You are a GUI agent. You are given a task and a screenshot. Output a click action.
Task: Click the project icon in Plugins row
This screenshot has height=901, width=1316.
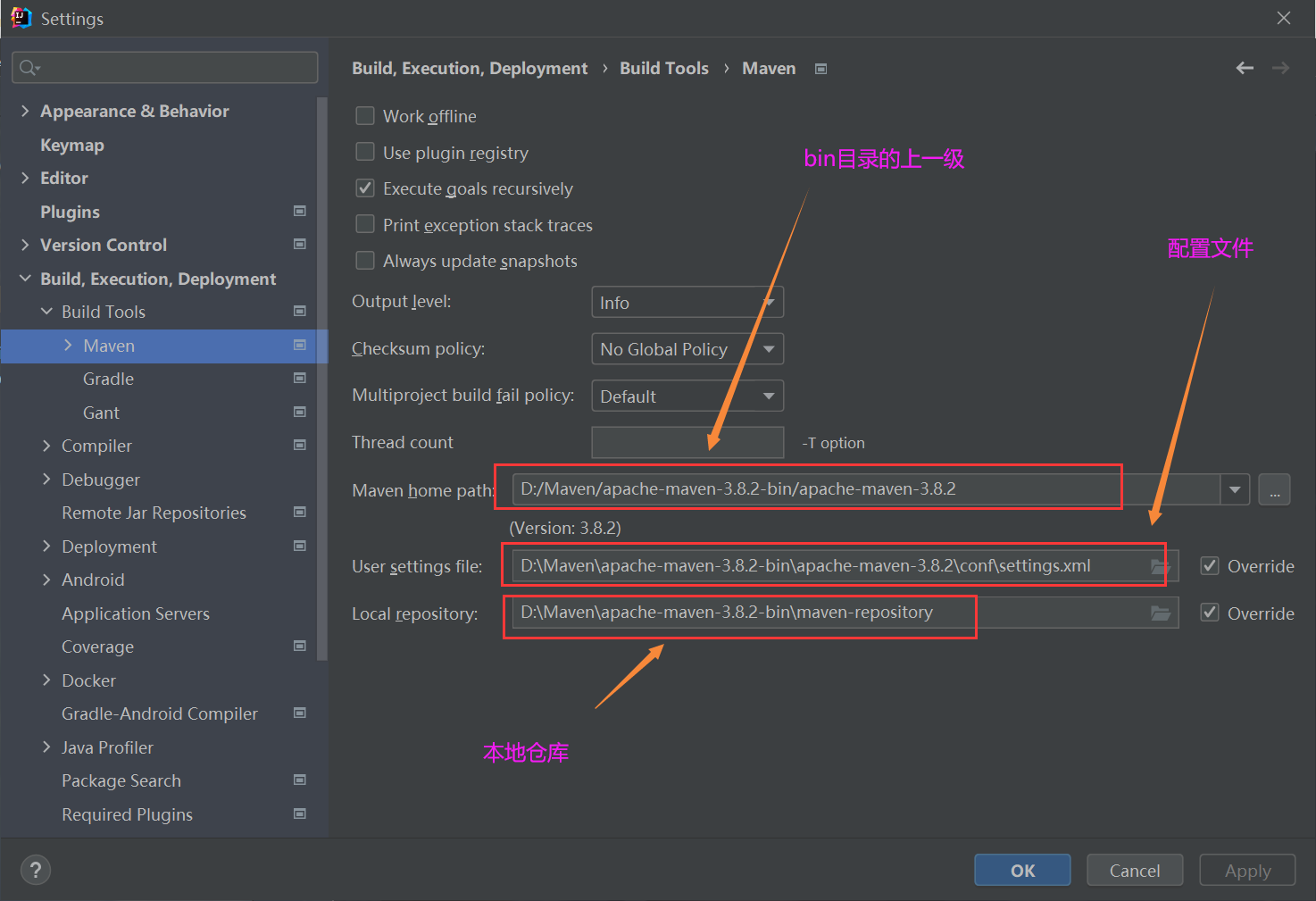pos(300,211)
